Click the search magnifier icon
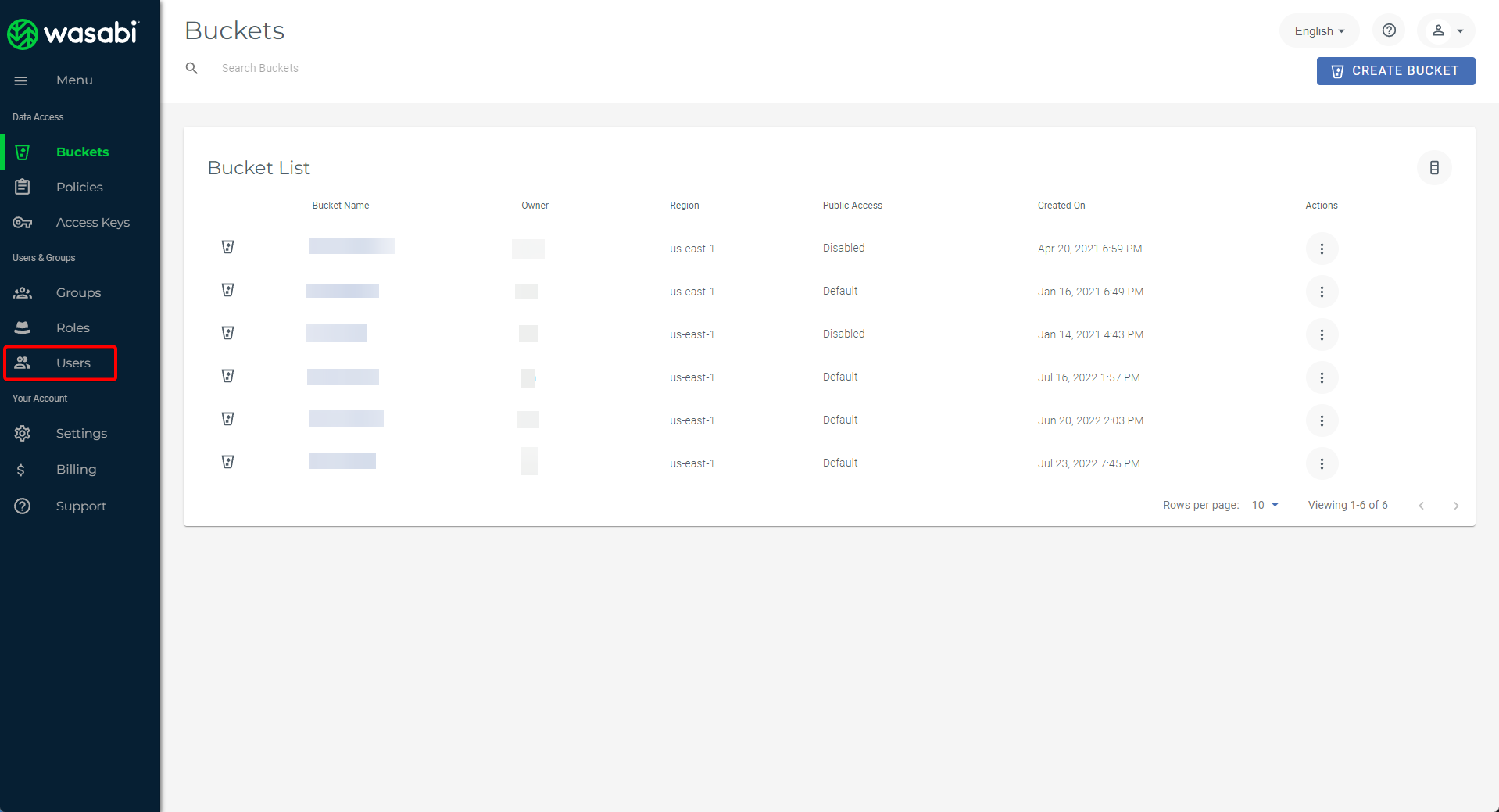1499x812 pixels. [191, 68]
